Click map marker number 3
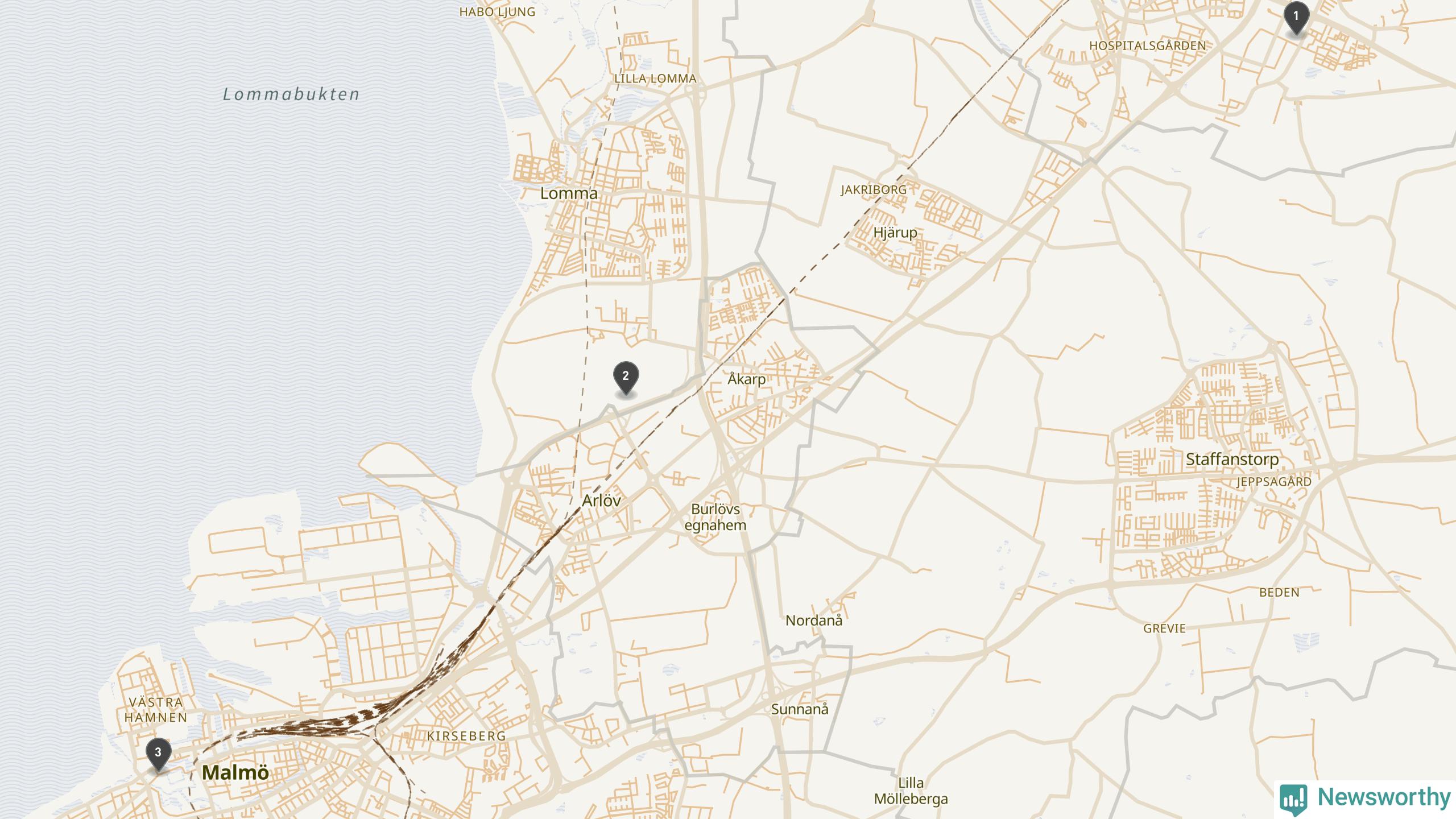Viewport: 1456px width, 819px height. [158, 754]
